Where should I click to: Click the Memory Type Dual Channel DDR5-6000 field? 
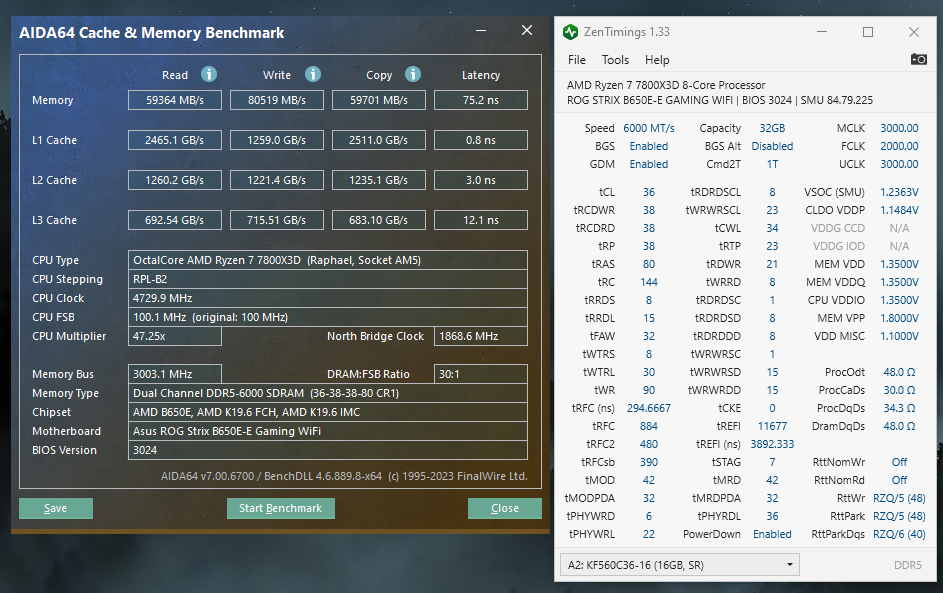(328, 393)
